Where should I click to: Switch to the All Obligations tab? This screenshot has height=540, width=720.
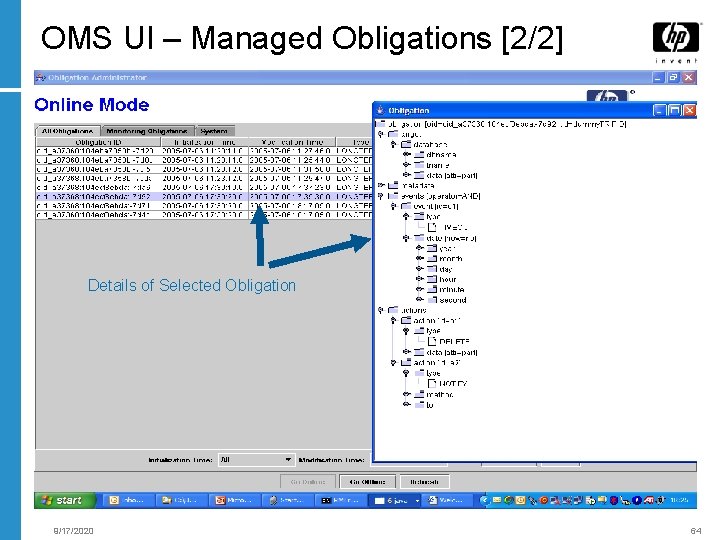[x=68, y=131]
